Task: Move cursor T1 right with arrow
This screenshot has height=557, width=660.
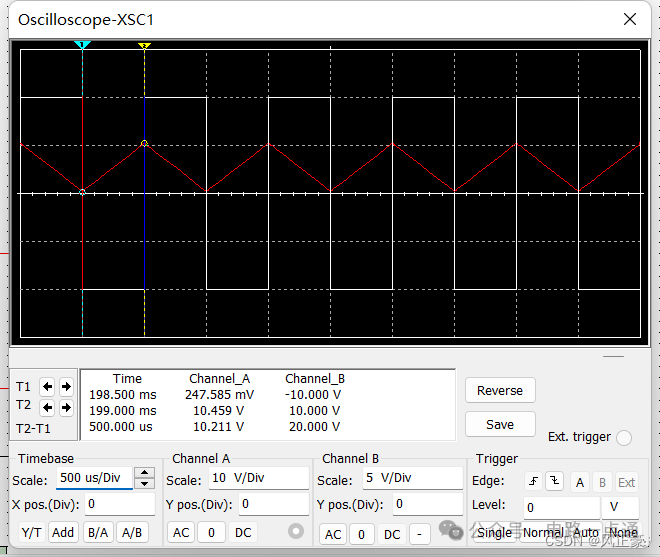Action: 66,386
